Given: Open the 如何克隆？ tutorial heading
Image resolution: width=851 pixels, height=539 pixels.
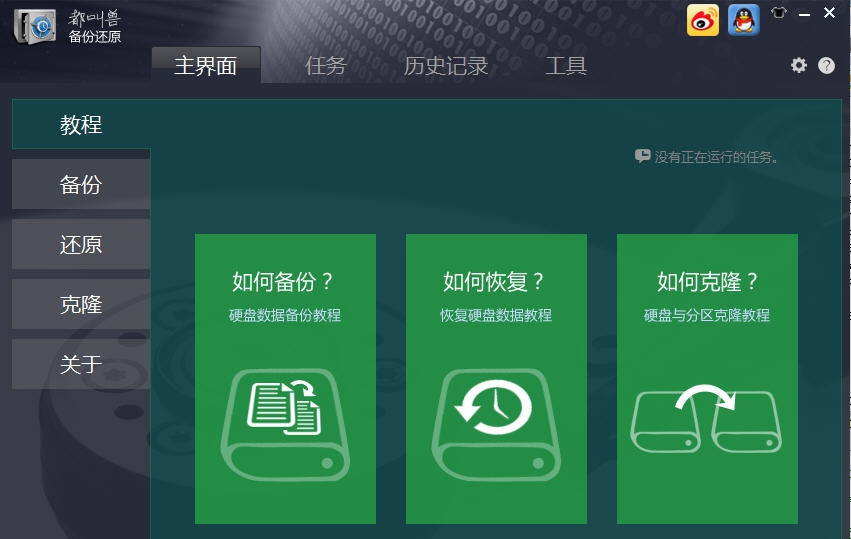Looking at the screenshot, I should tap(708, 282).
